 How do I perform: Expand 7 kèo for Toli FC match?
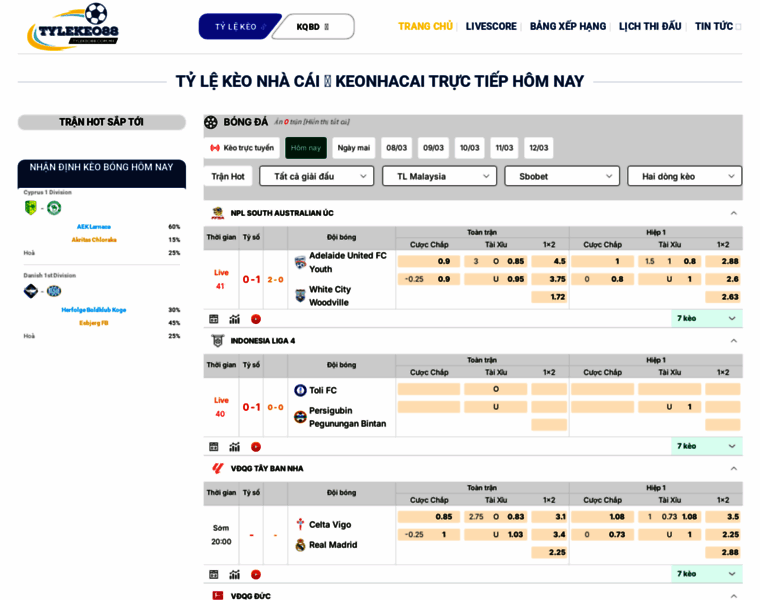point(707,446)
